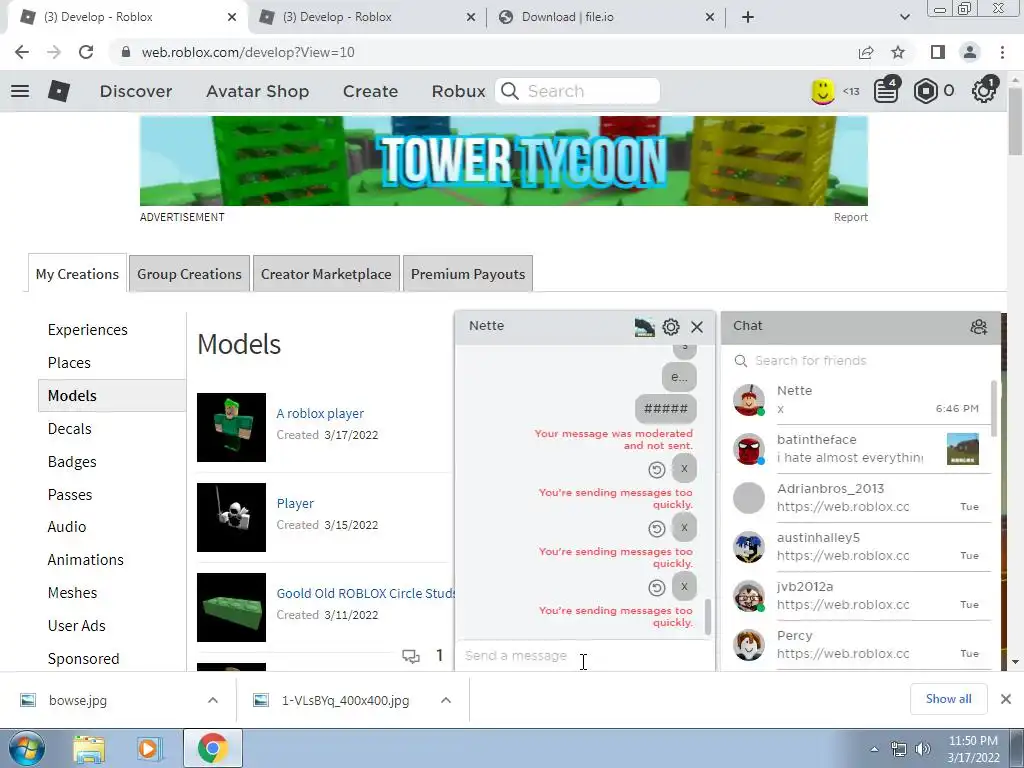Switch to Download | file.io tab
This screenshot has width=1024, height=768.
(605, 17)
